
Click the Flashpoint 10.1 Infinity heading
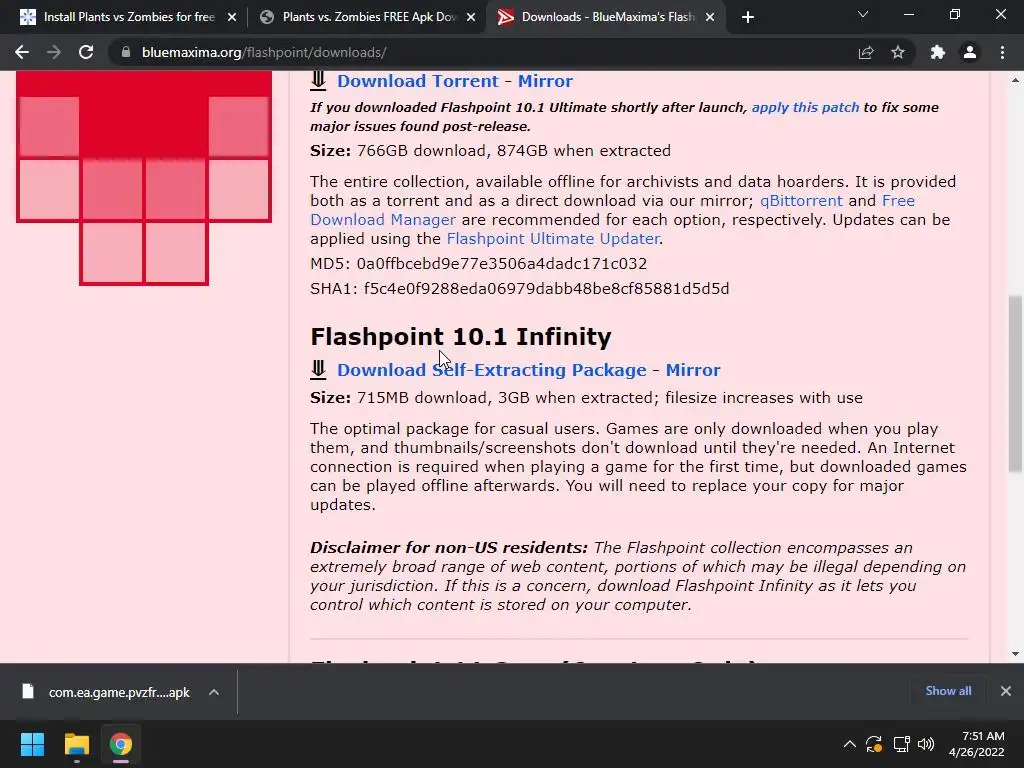[460, 336]
